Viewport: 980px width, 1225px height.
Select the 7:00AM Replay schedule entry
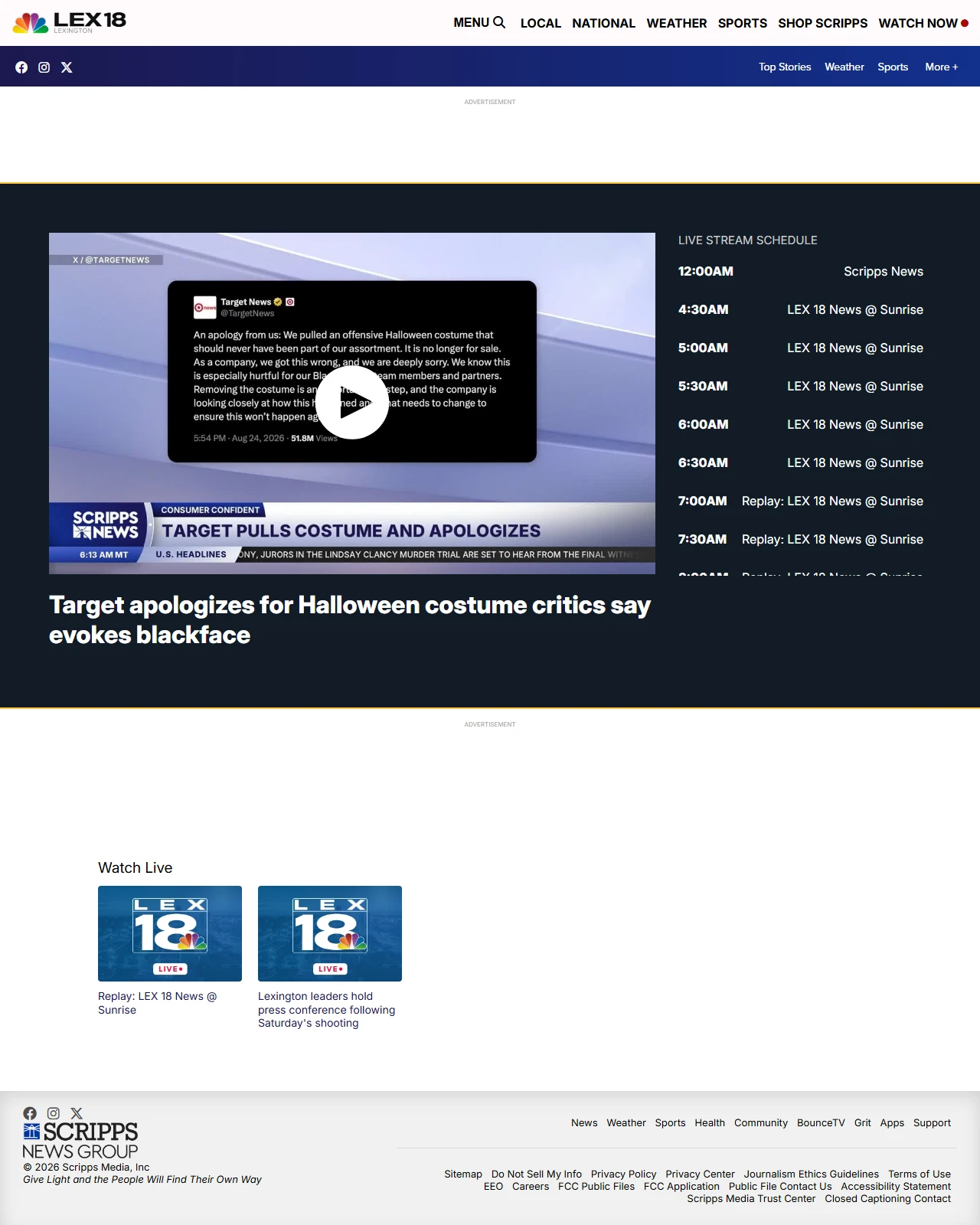pos(801,501)
